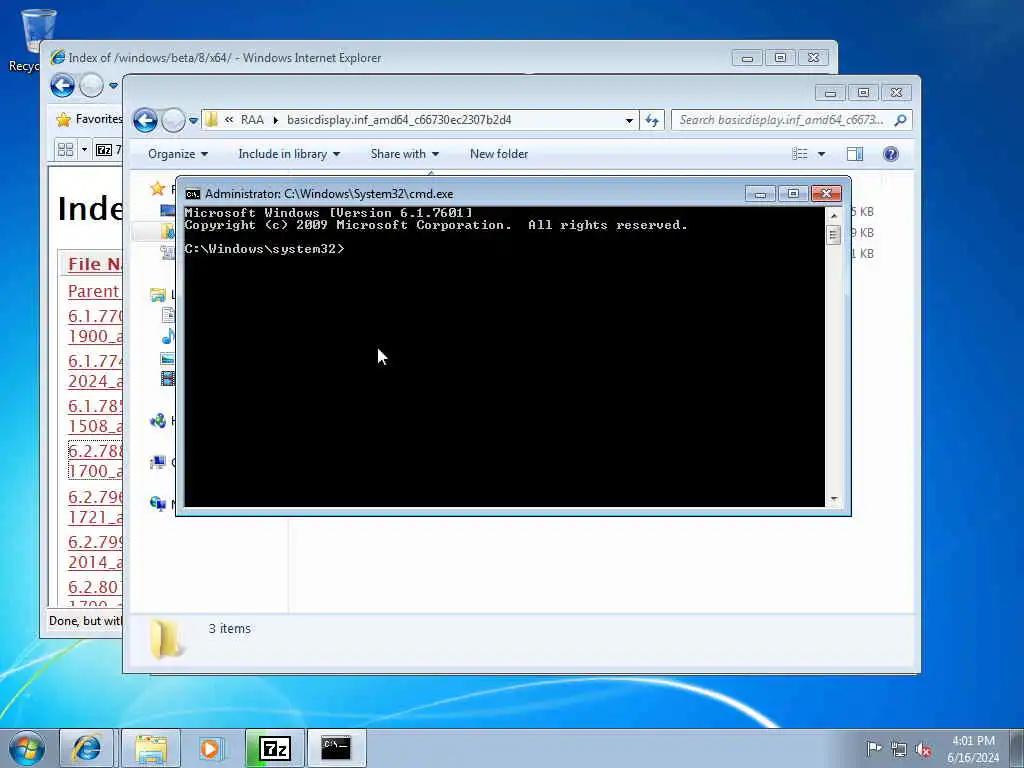Image resolution: width=1024 pixels, height=768 pixels.
Task: Open the cmd.exe window system menu icon
Action: [192, 194]
